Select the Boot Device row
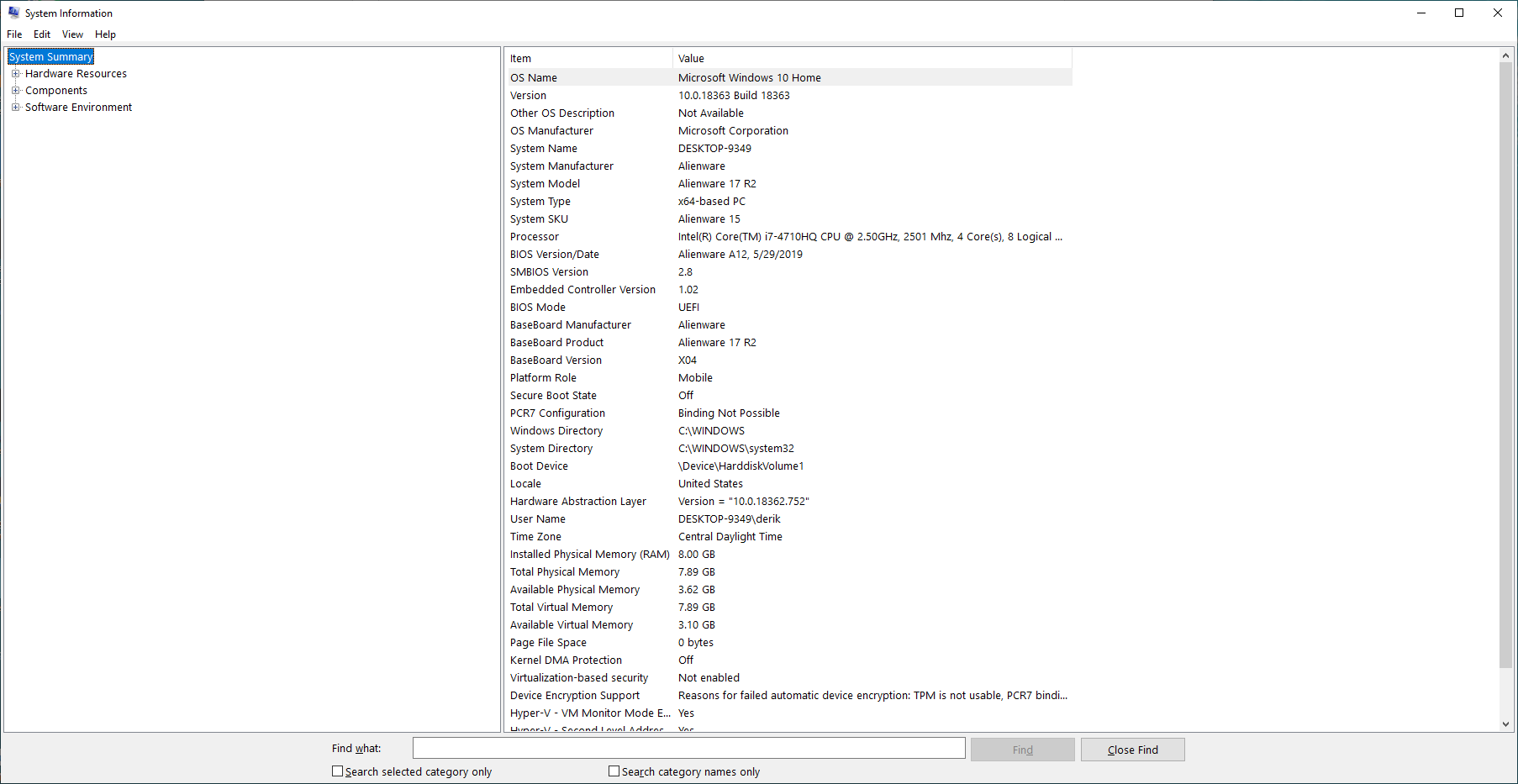Screen dimensions: 1518x784 pos(788,466)
